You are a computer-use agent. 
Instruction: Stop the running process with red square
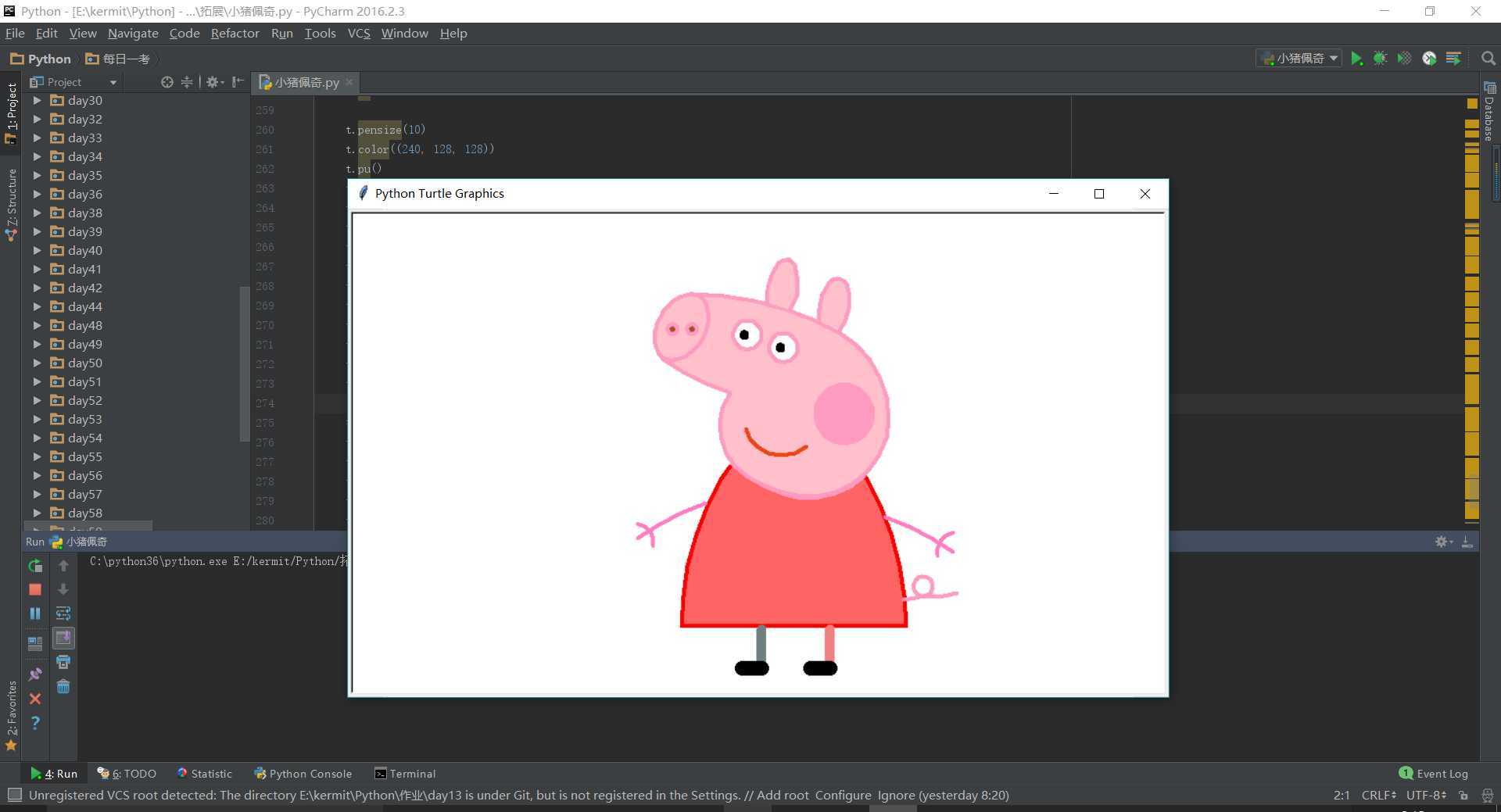tap(35, 589)
